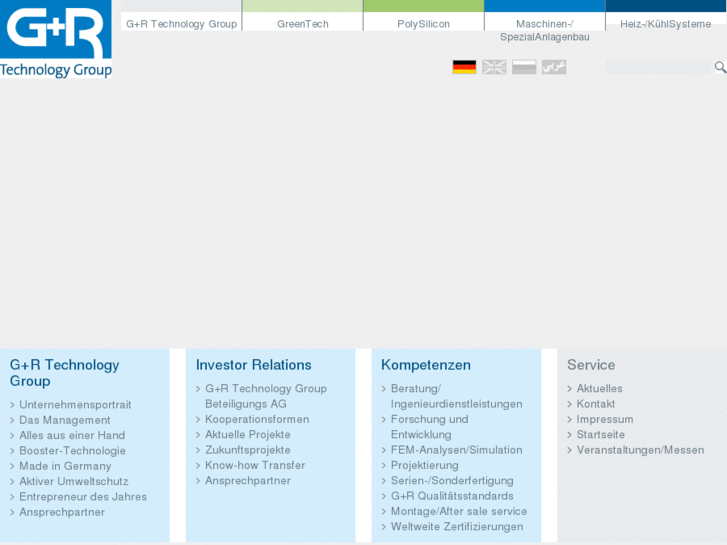Click the G+R Technology Group column heading

64,373
